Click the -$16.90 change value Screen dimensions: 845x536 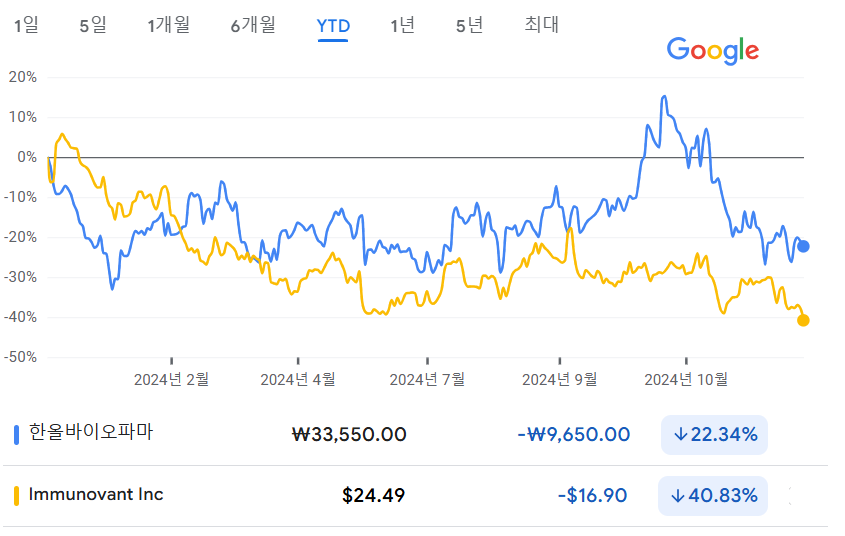click(x=592, y=496)
